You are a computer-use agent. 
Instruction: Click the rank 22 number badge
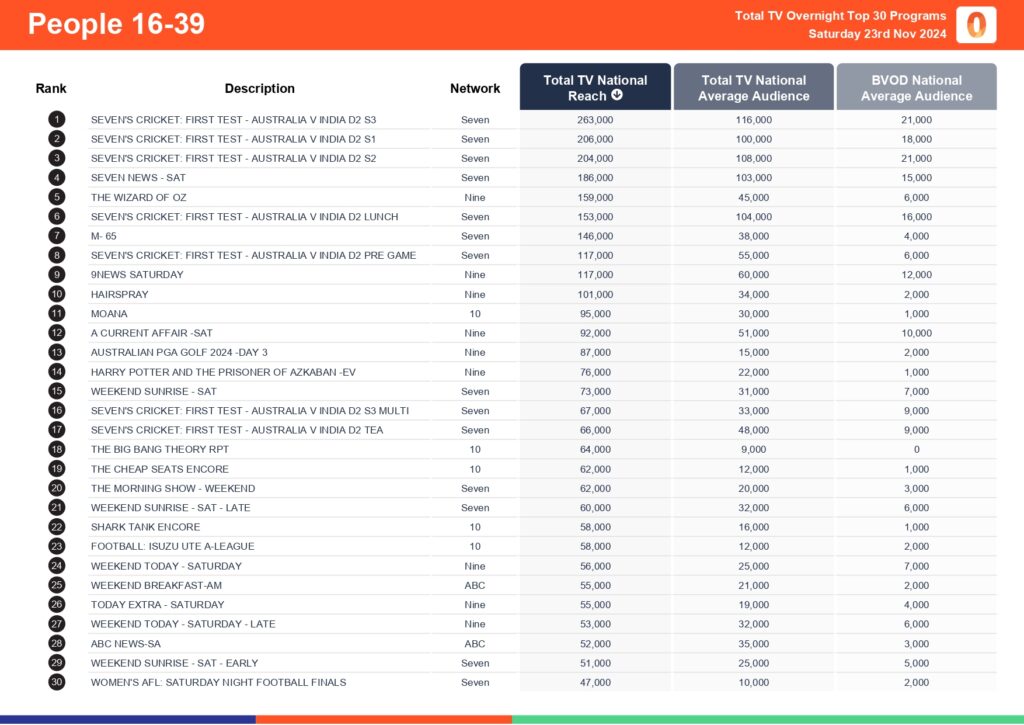[x=57, y=527]
